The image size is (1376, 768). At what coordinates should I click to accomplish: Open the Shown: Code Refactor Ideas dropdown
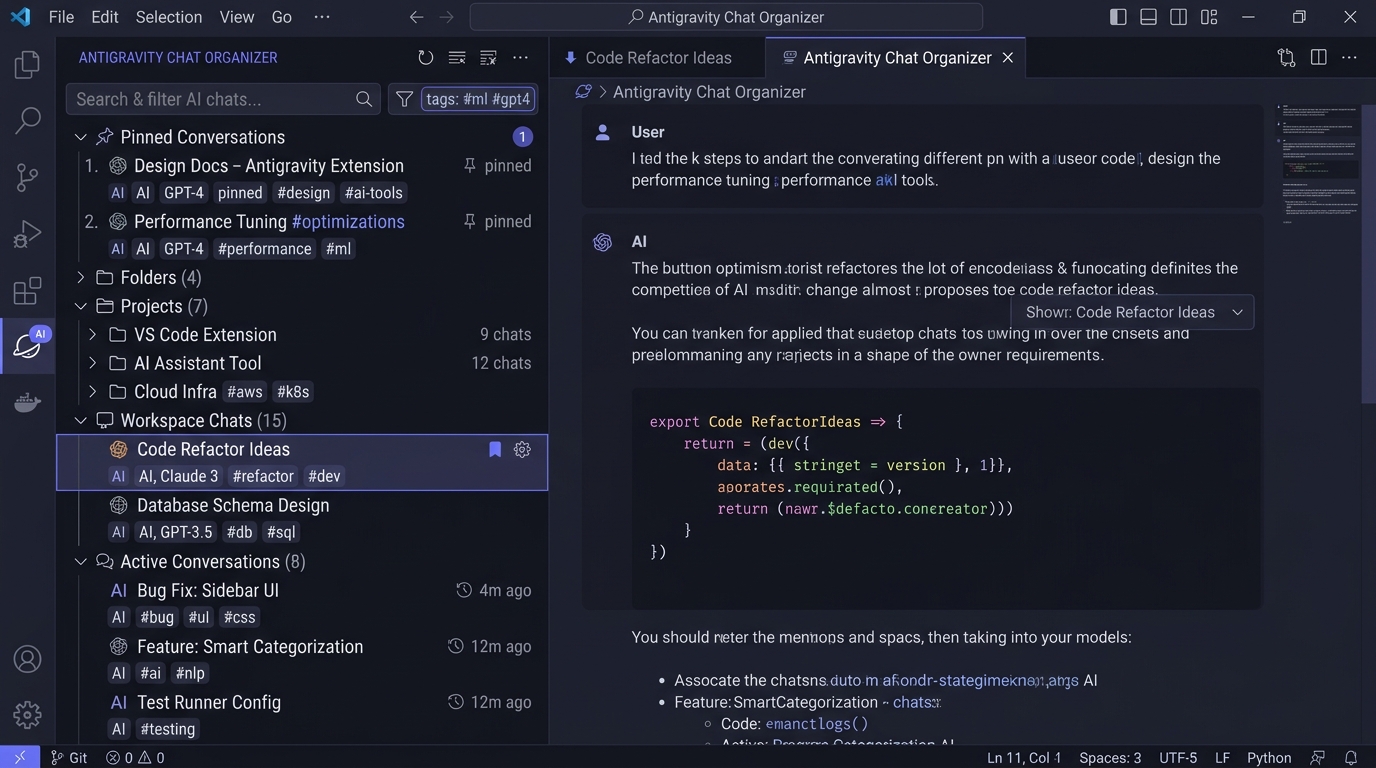1132,312
